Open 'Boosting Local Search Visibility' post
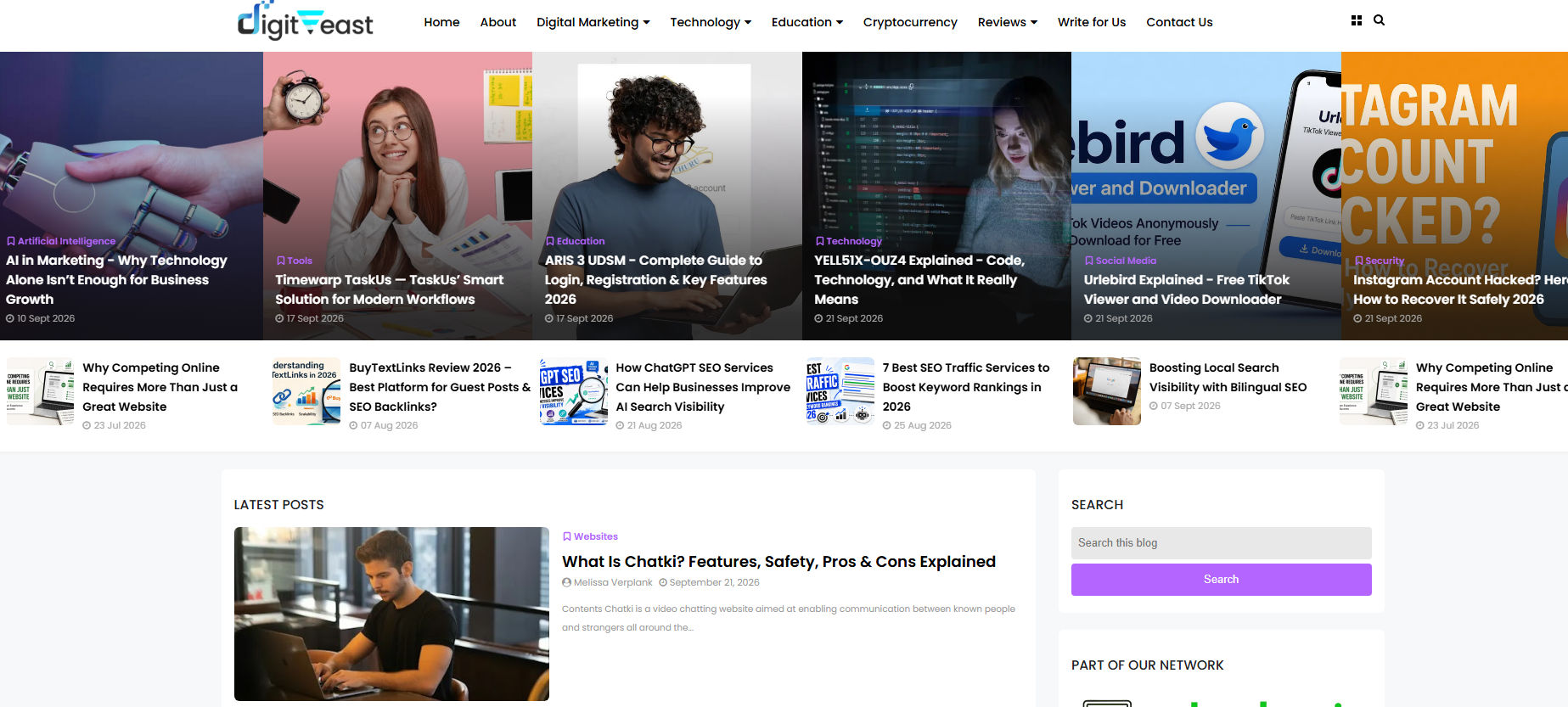This screenshot has width=1568, height=707. [1228, 378]
